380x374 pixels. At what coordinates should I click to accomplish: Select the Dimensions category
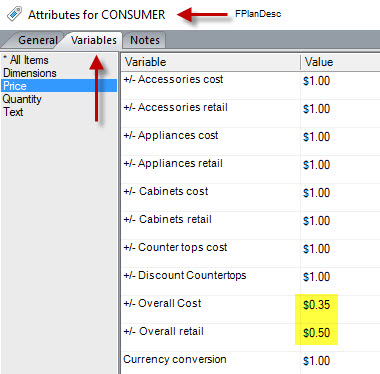[30, 73]
